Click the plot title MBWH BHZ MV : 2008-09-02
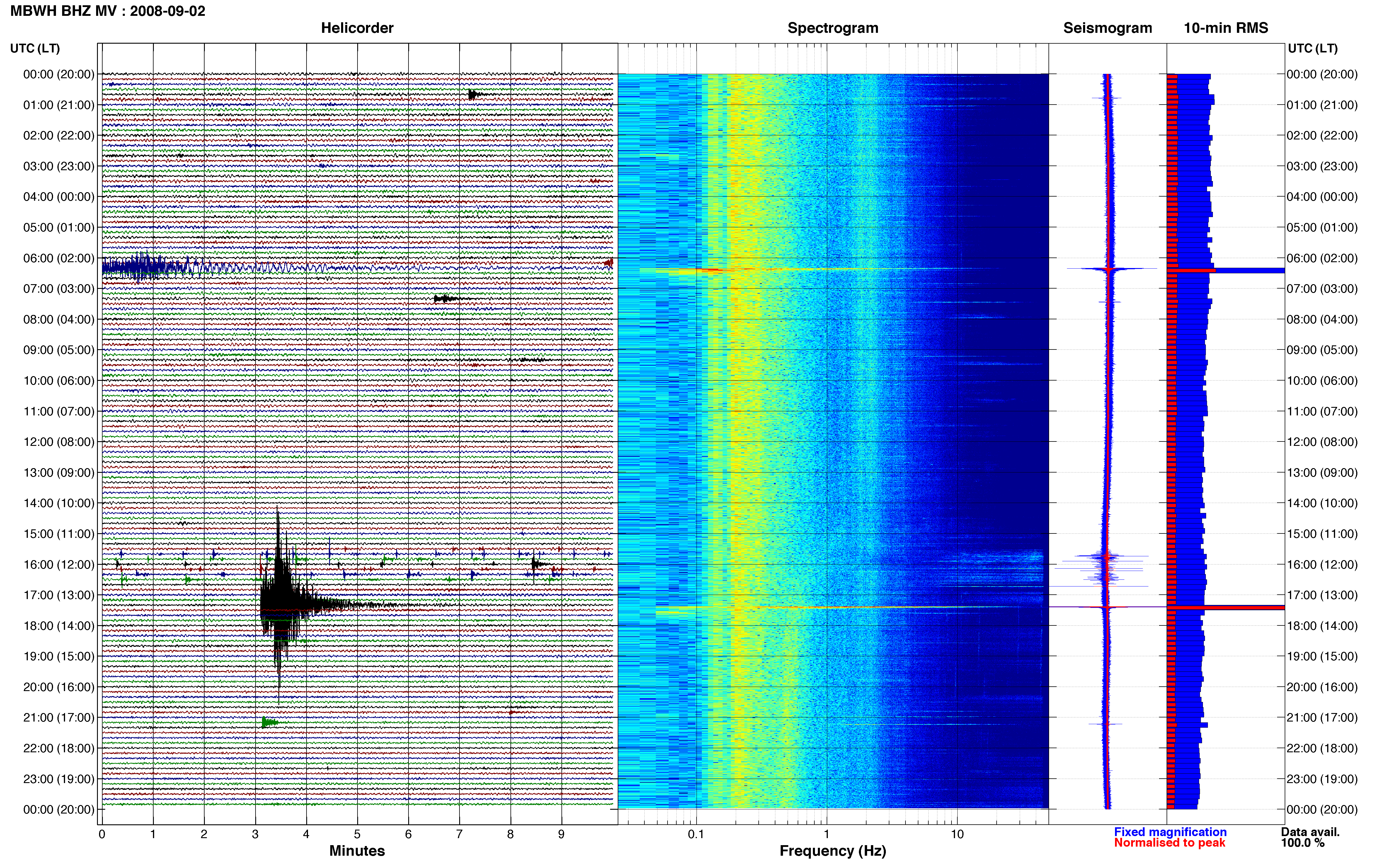Viewport: 1389px width, 868px height. [x=107, y=11]
